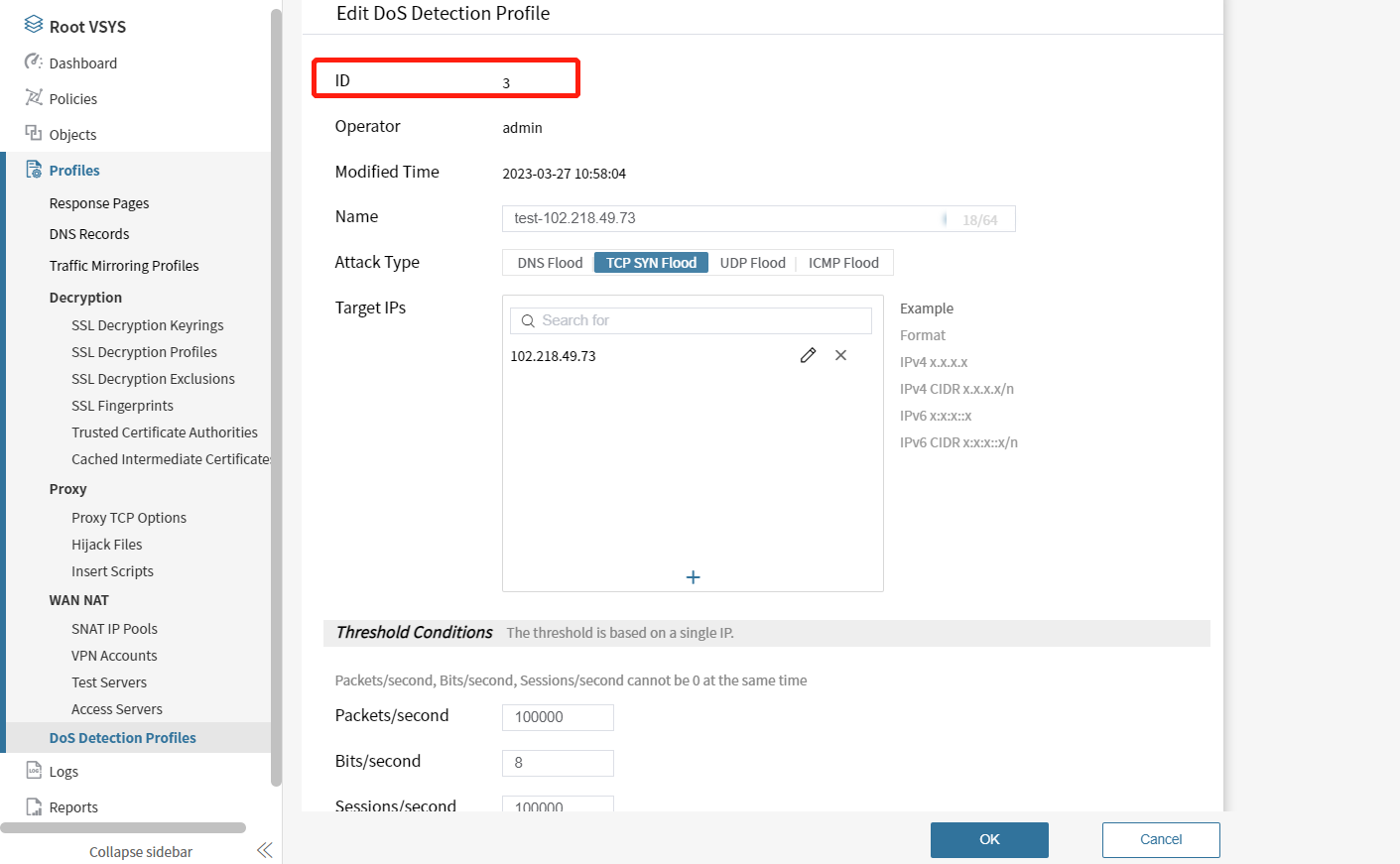Click the Objects icon in sidebar

coord(34,134)
